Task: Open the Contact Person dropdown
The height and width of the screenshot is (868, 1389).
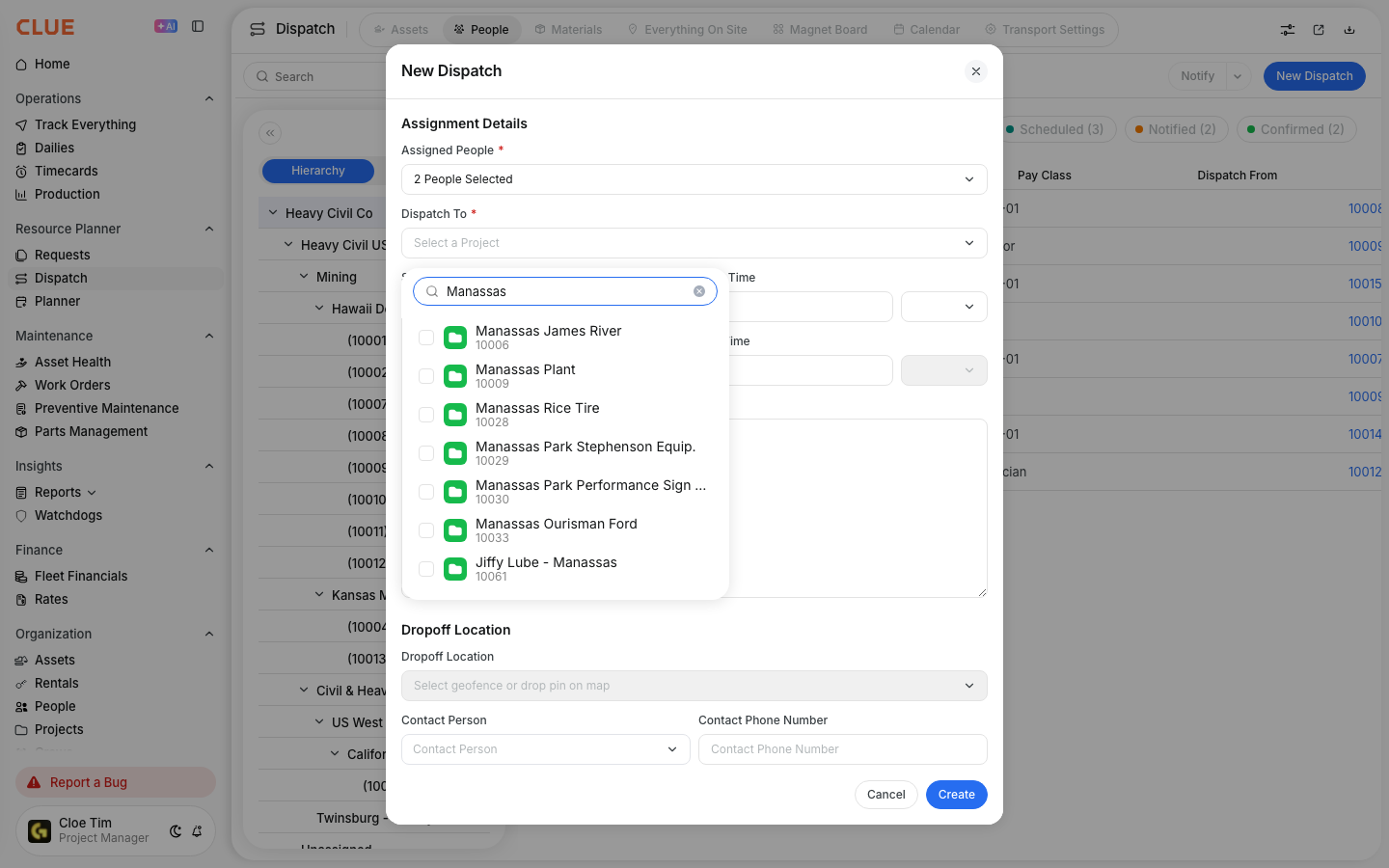Action: pyautogui.click(x=546, y=749)
